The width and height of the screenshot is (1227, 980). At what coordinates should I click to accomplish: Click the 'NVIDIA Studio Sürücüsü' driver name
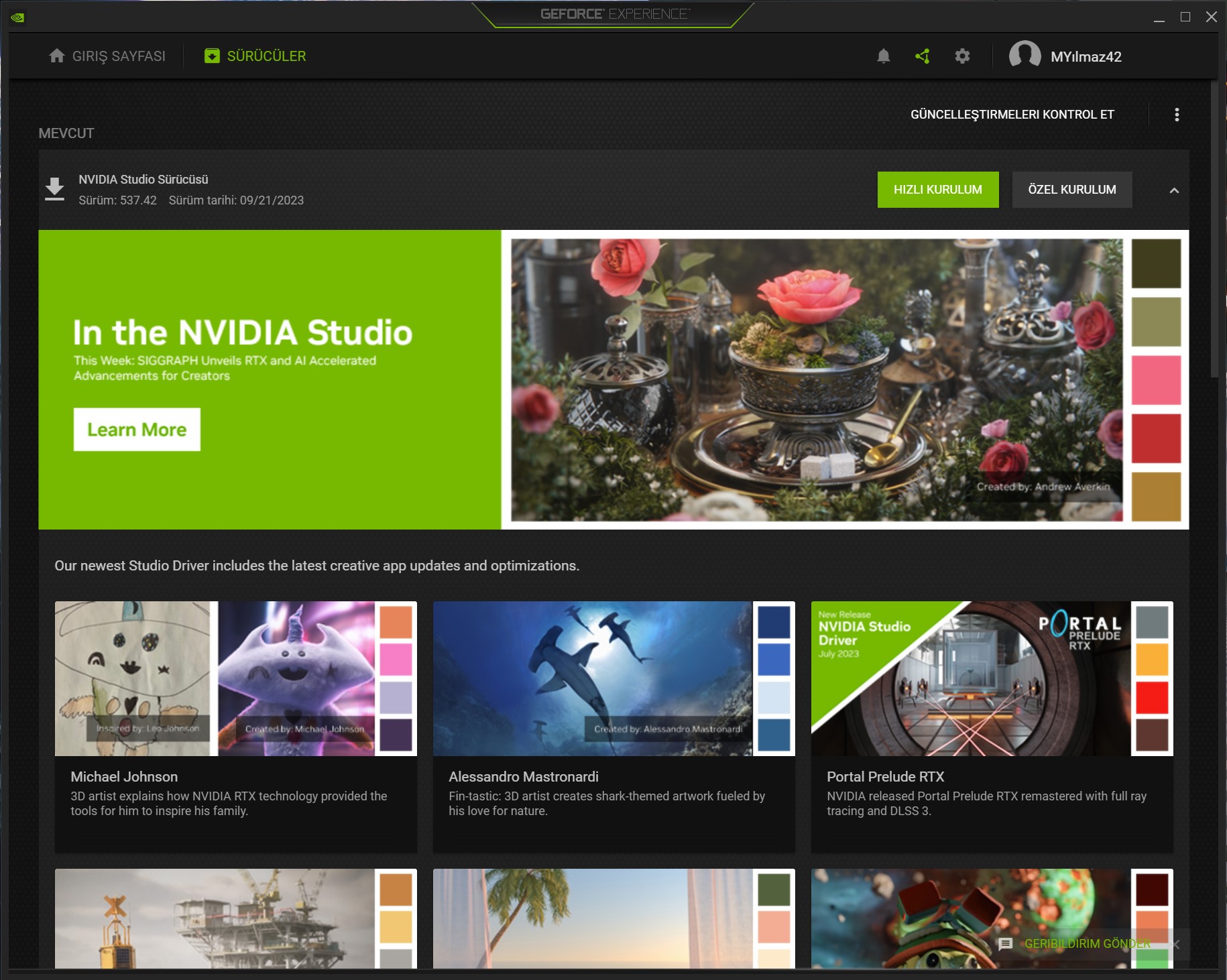pos(143,180)
